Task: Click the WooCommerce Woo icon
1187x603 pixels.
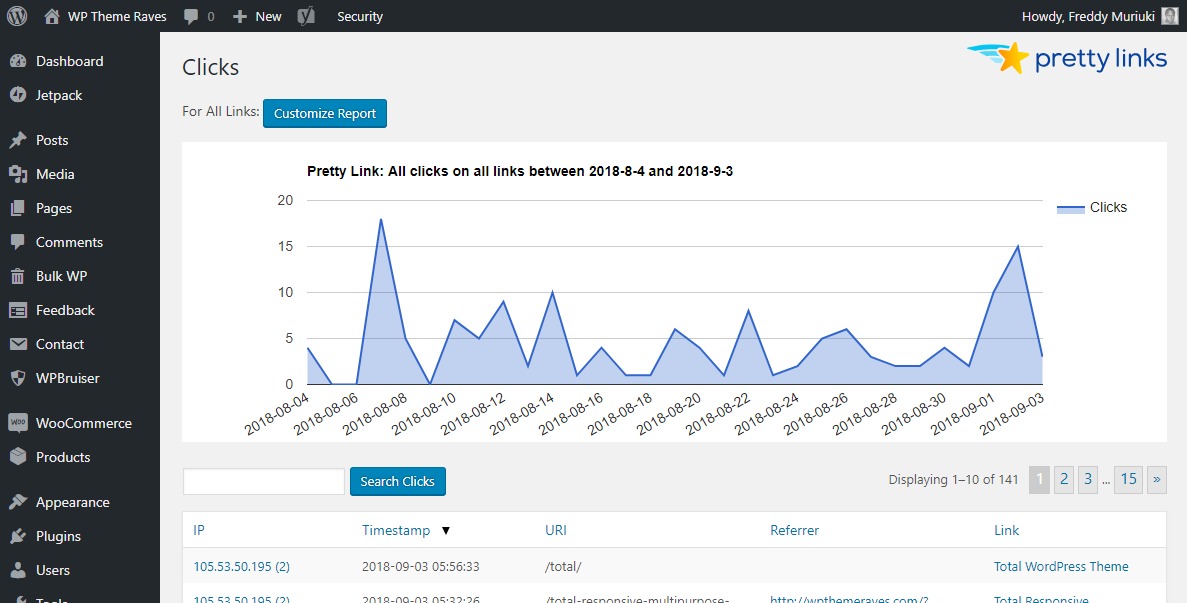Action: 18,423
